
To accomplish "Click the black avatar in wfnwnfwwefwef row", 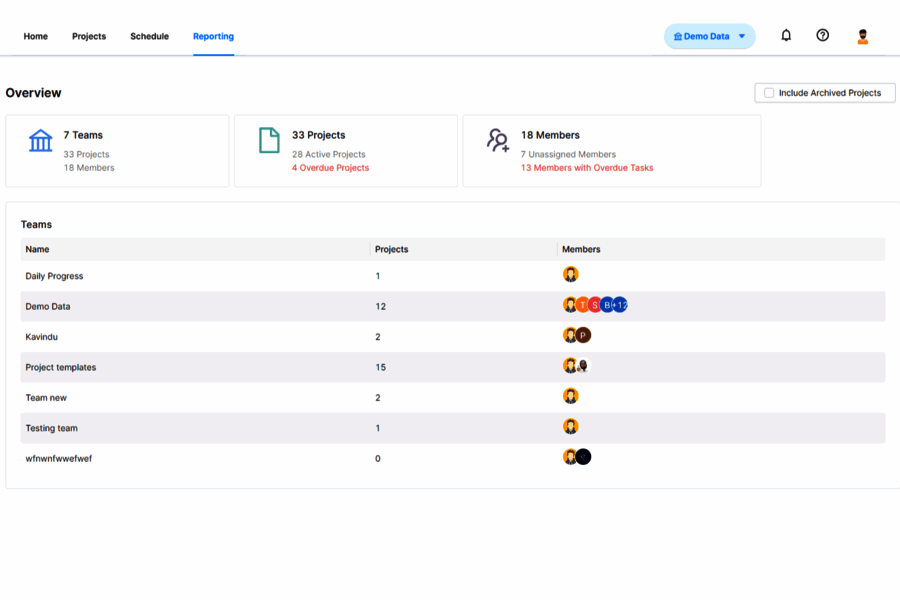I will pyautogui.click(x=583, y=457).
